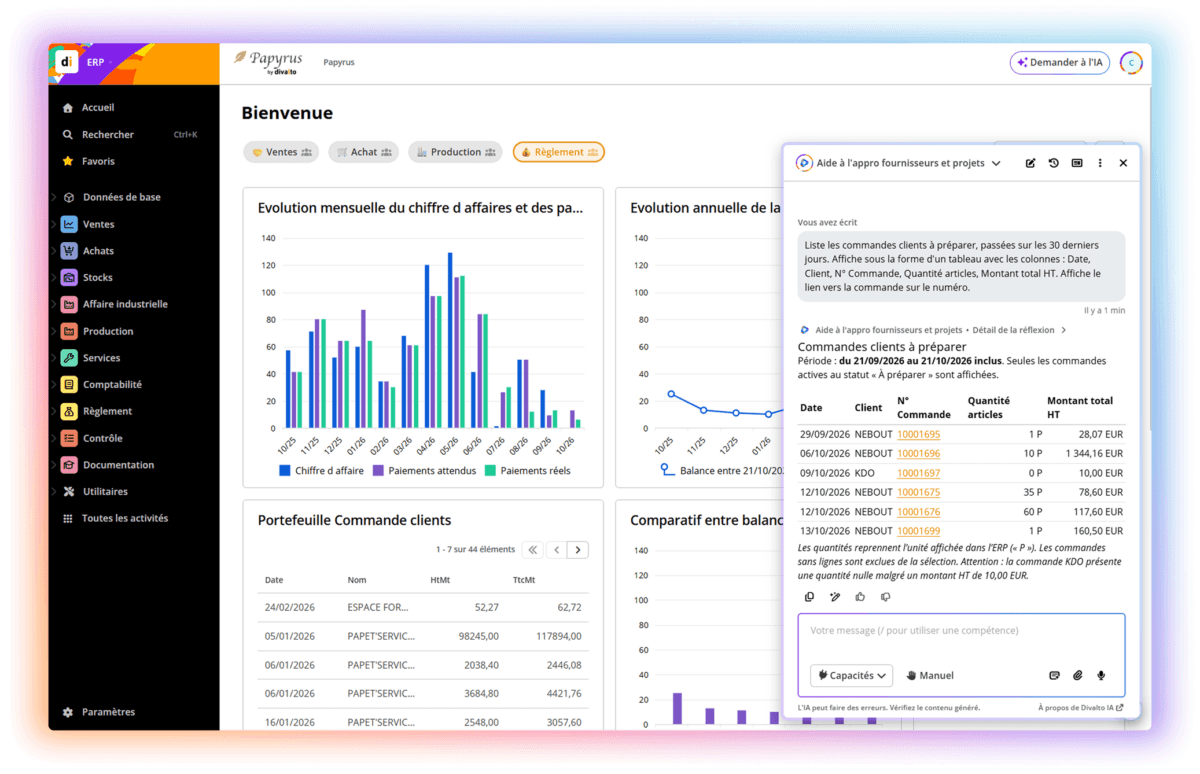The image size is (1200, 774).
Task: Click the Paramètres gear icon
Action: tap(68, 713)
